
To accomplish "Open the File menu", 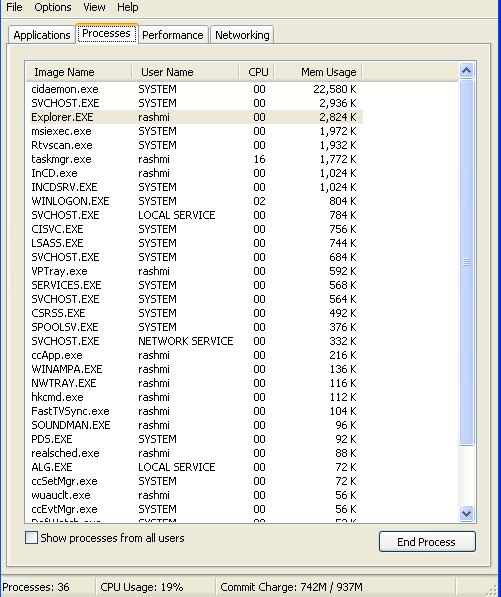I will point(14,7).
